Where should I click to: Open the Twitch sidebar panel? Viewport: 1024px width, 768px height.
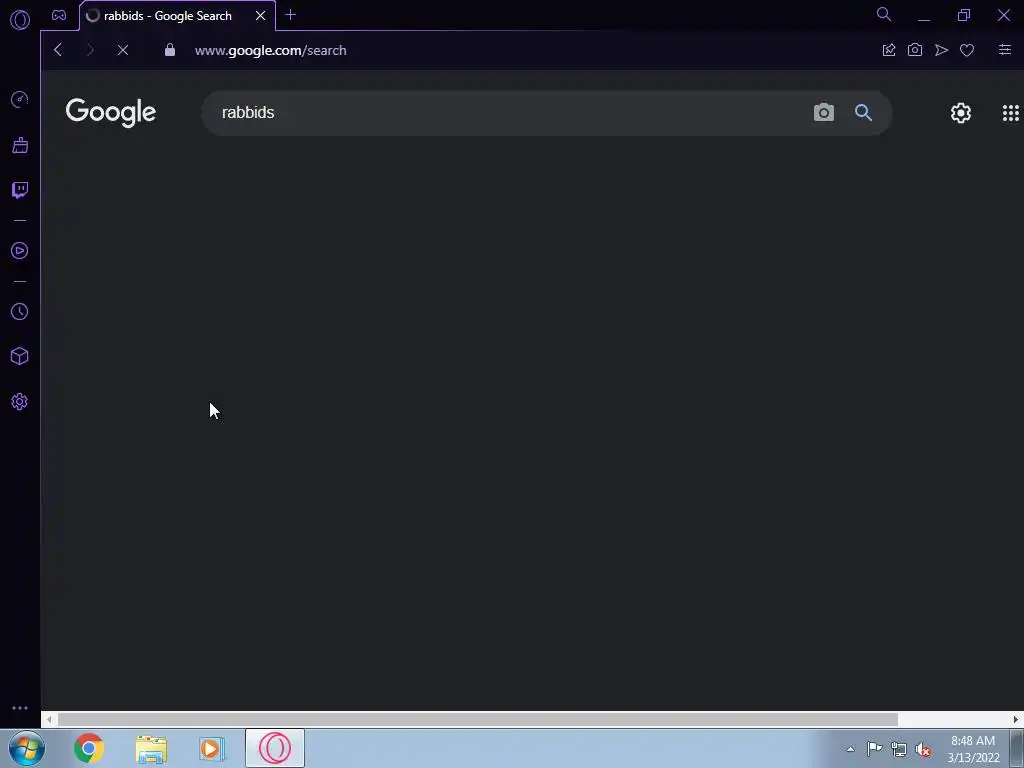(20, 190)
